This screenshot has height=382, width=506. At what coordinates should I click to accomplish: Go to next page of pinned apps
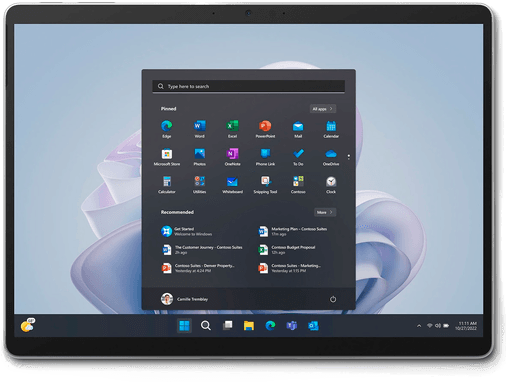coord(349,158)
